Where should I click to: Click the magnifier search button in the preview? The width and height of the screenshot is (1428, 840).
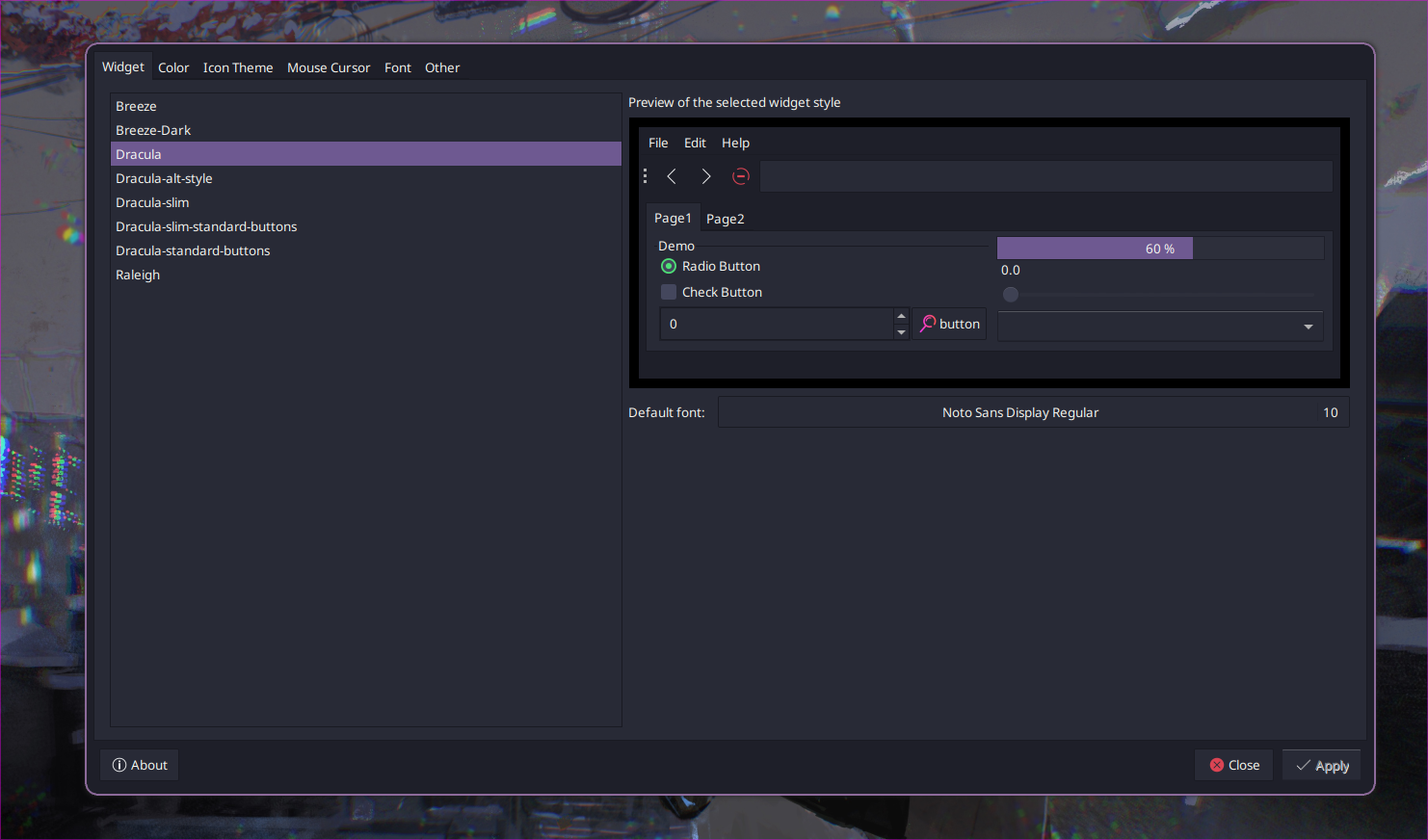click(x=928, y=324)
